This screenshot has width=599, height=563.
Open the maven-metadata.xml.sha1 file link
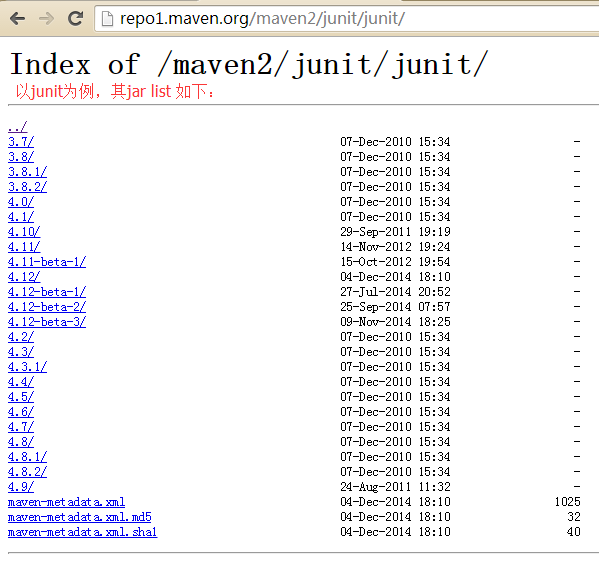click(x=82, y=531)
